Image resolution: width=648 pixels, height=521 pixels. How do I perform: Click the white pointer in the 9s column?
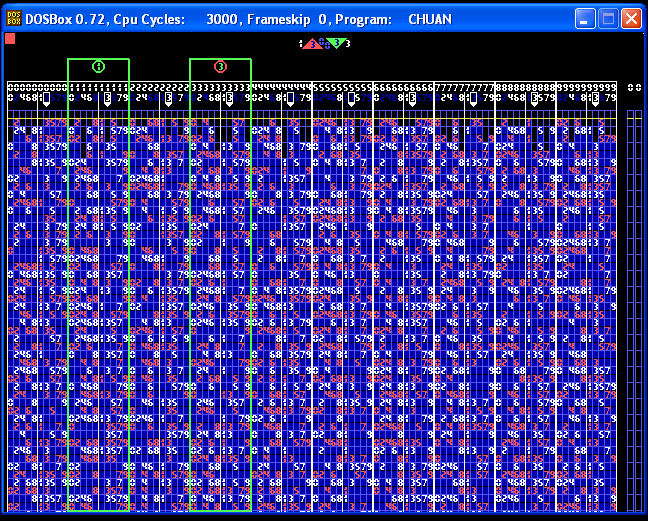[x=597, y=98]
